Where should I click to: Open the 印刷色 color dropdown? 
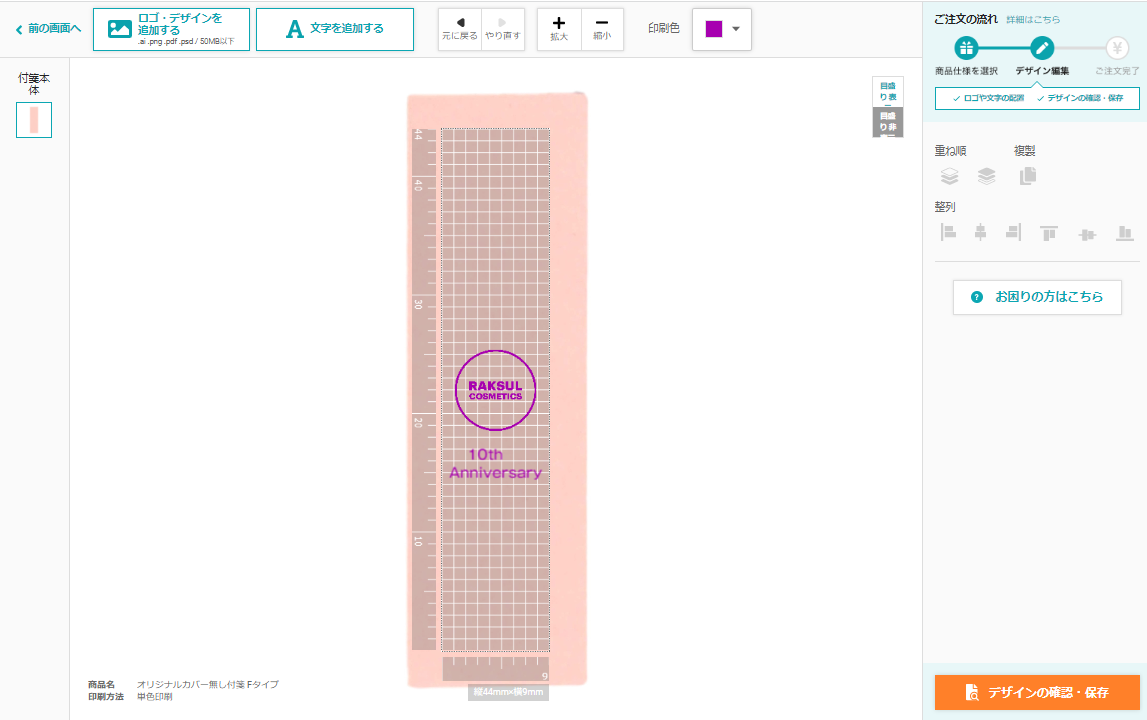point(722,29)
